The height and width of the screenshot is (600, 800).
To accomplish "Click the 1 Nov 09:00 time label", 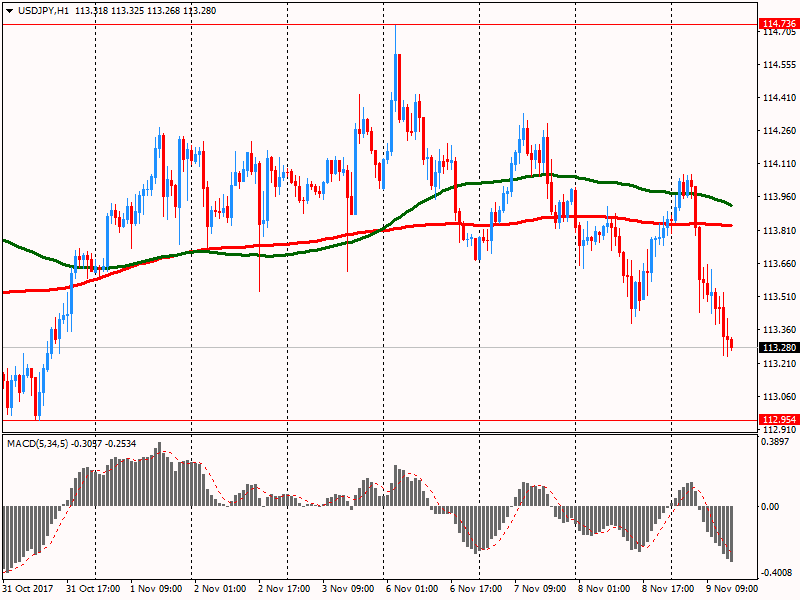I will [157, 589].
